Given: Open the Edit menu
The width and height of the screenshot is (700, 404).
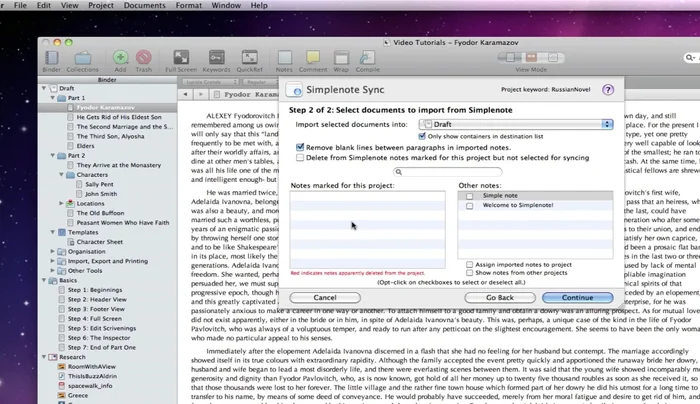Looking at the screenshot, I should 43,5.
